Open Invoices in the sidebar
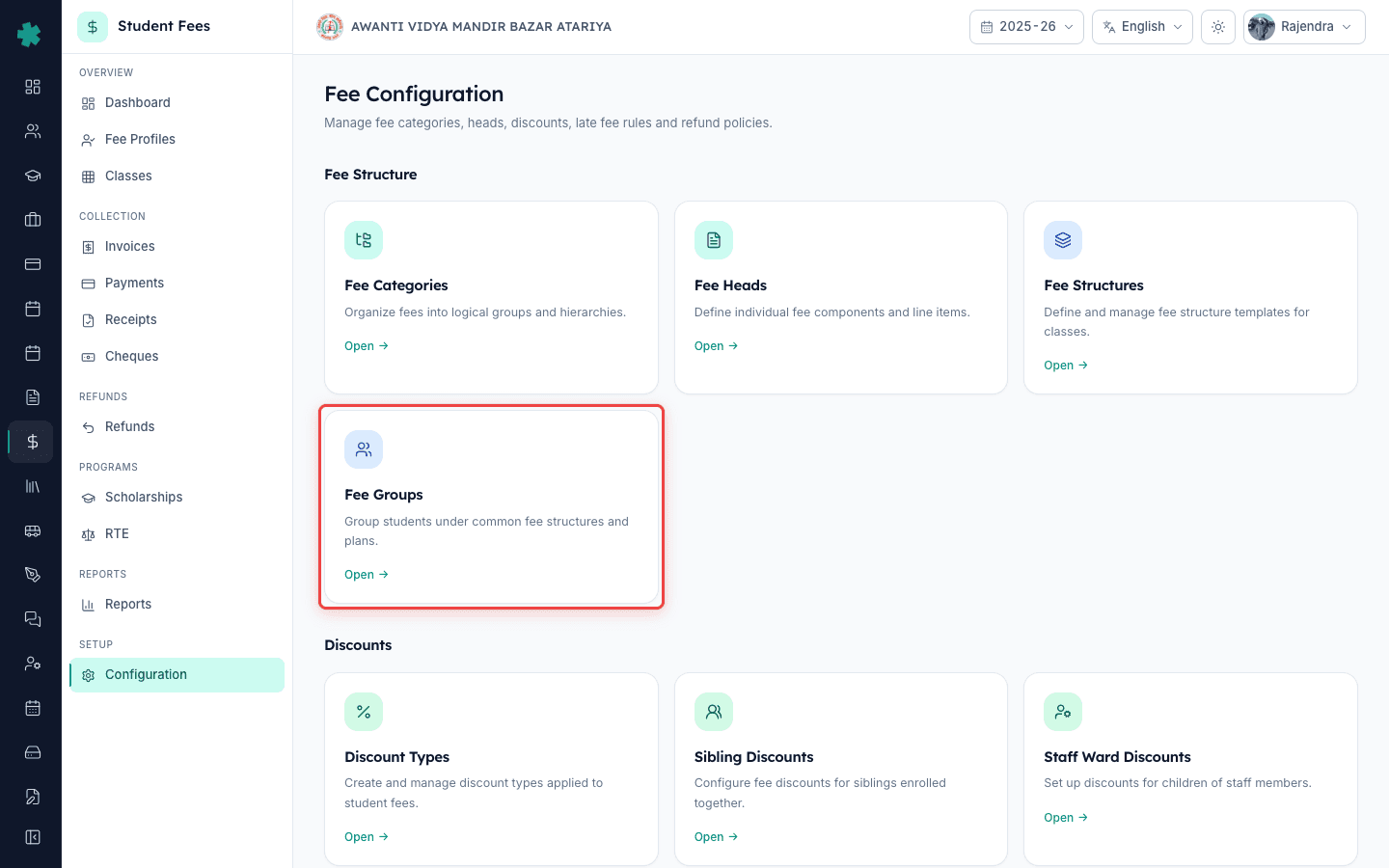 click(177, 247)
